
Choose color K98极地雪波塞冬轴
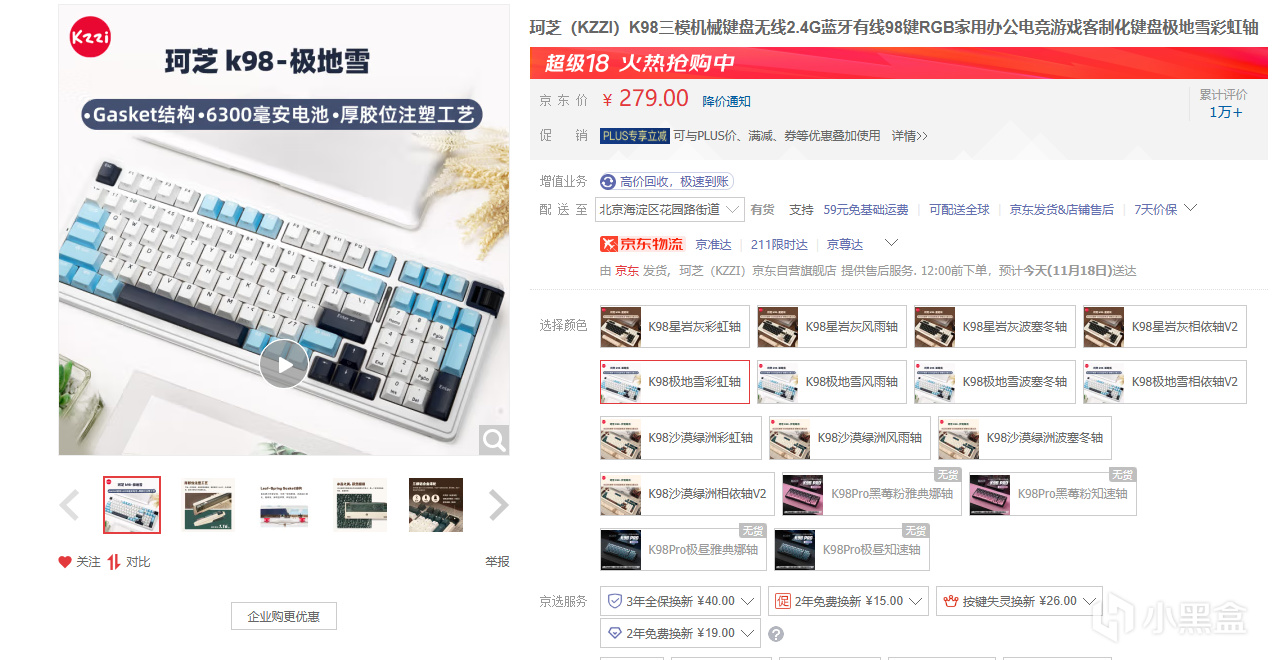point(995,382)
